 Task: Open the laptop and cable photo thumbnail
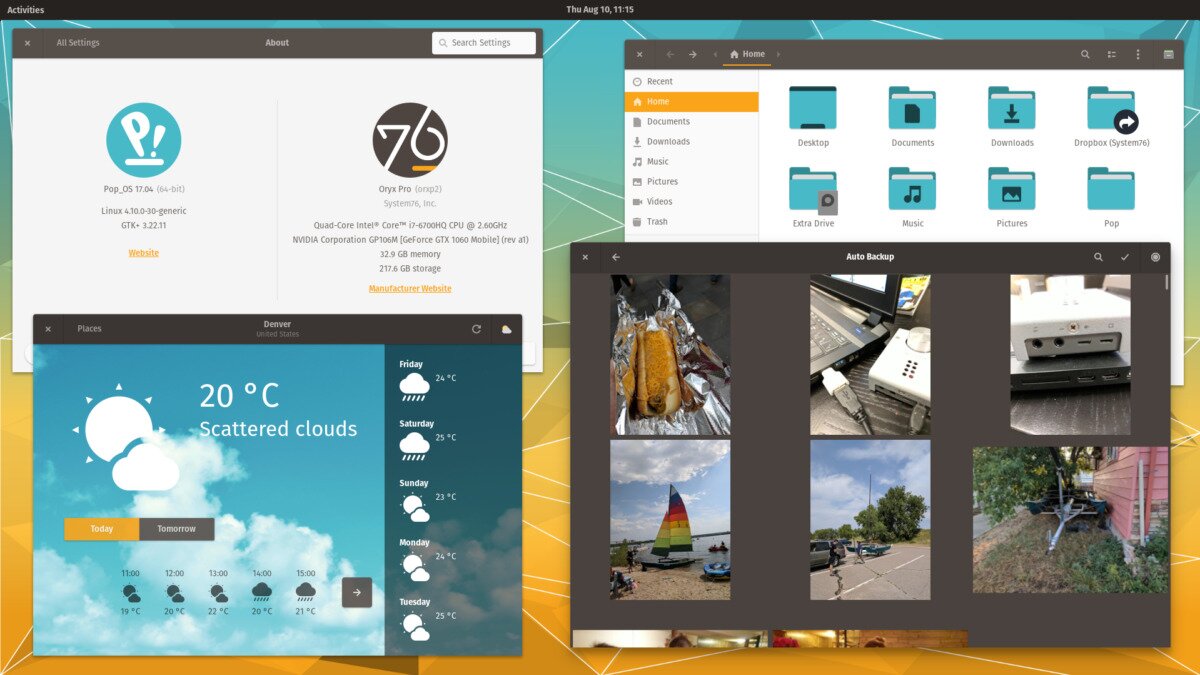[870, 355]
